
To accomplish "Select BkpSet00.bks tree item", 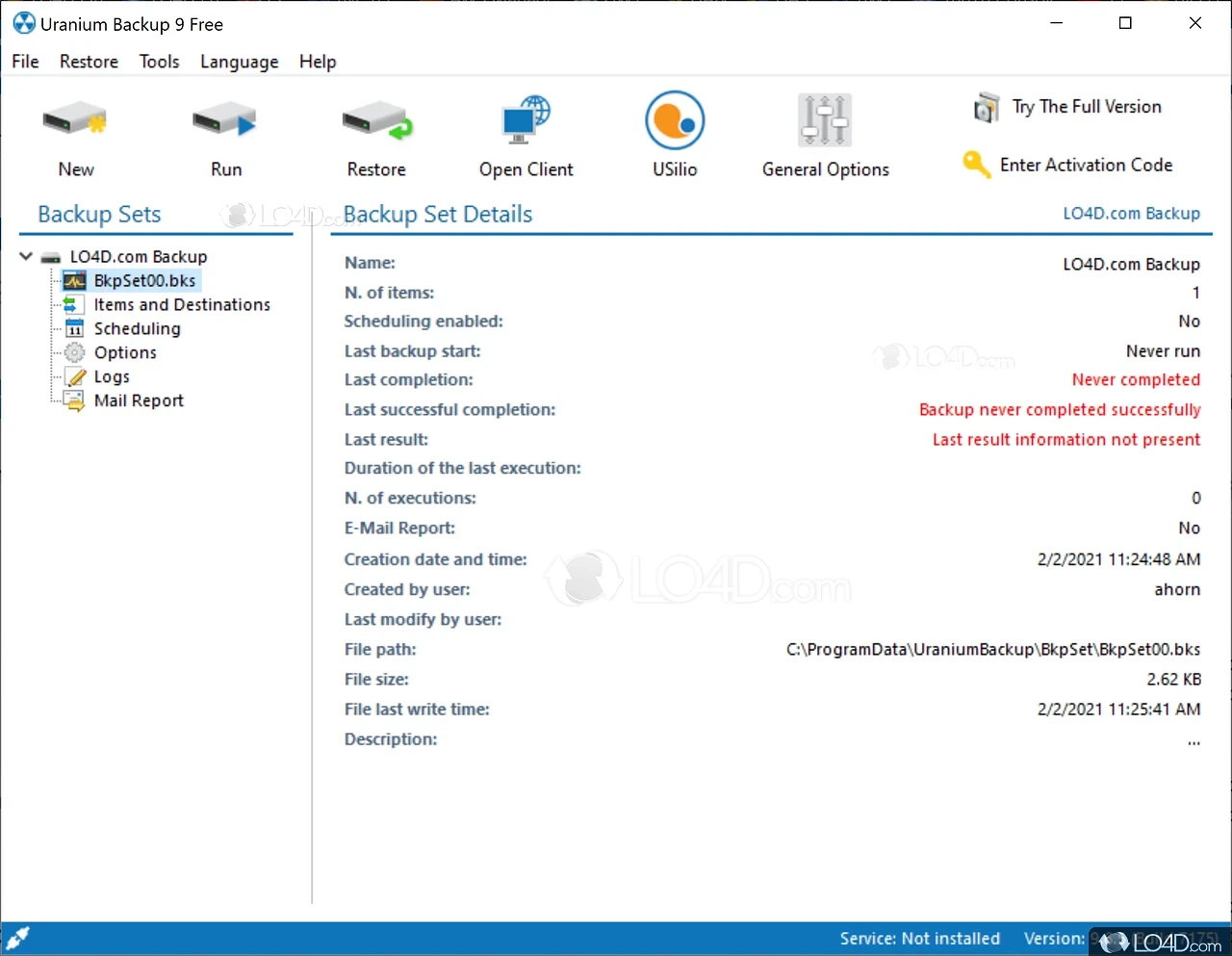I will pos(144,281).
